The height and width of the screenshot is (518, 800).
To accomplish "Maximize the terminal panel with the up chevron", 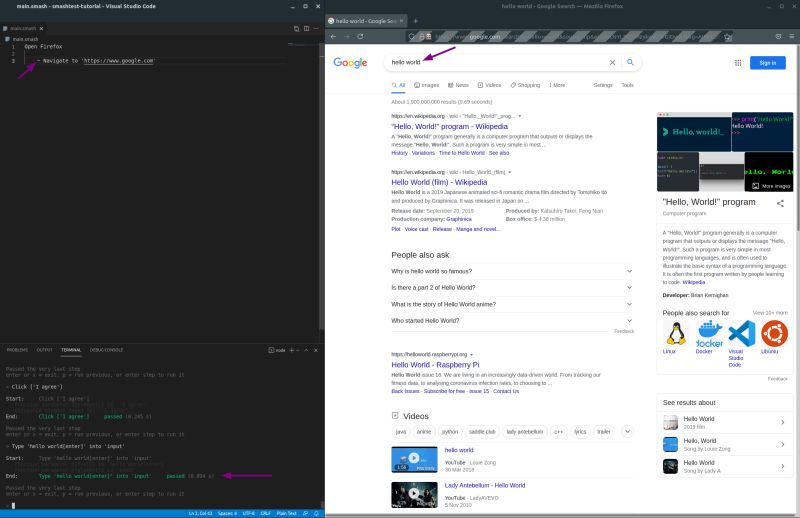I will 306,350.
